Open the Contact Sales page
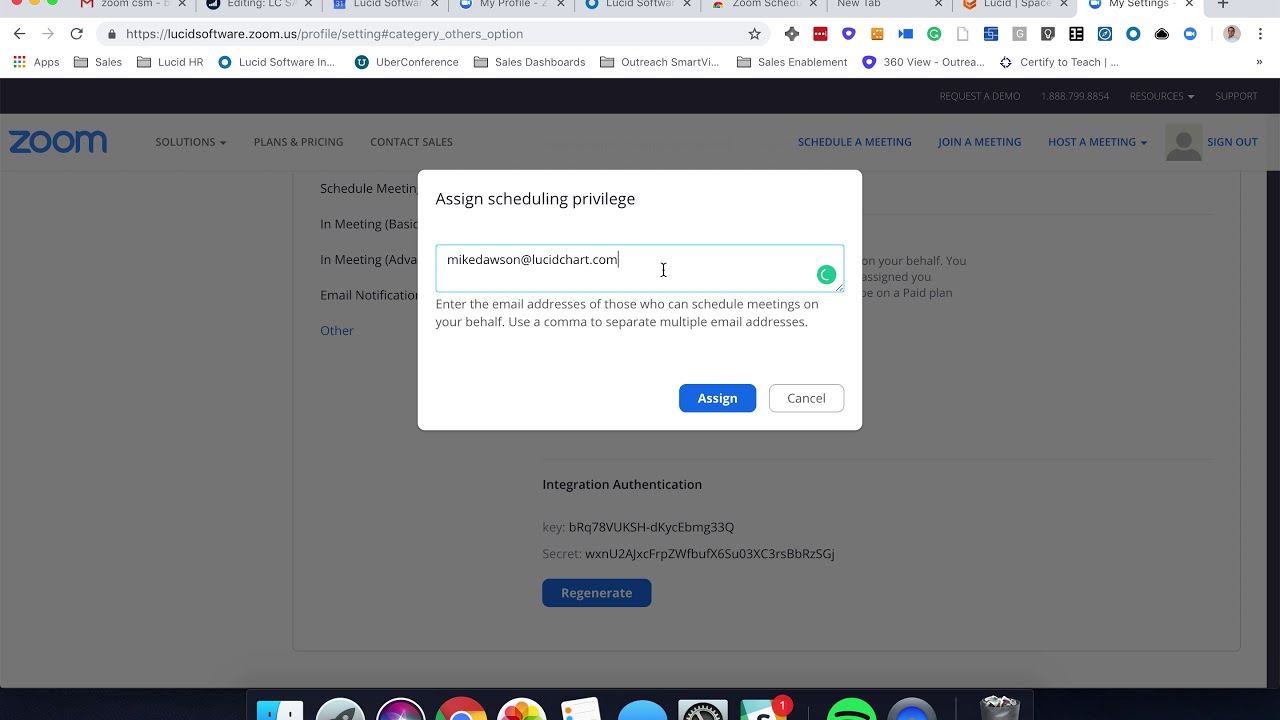The height and width of the screenshot is (720, 1280). tap(411, 142)
